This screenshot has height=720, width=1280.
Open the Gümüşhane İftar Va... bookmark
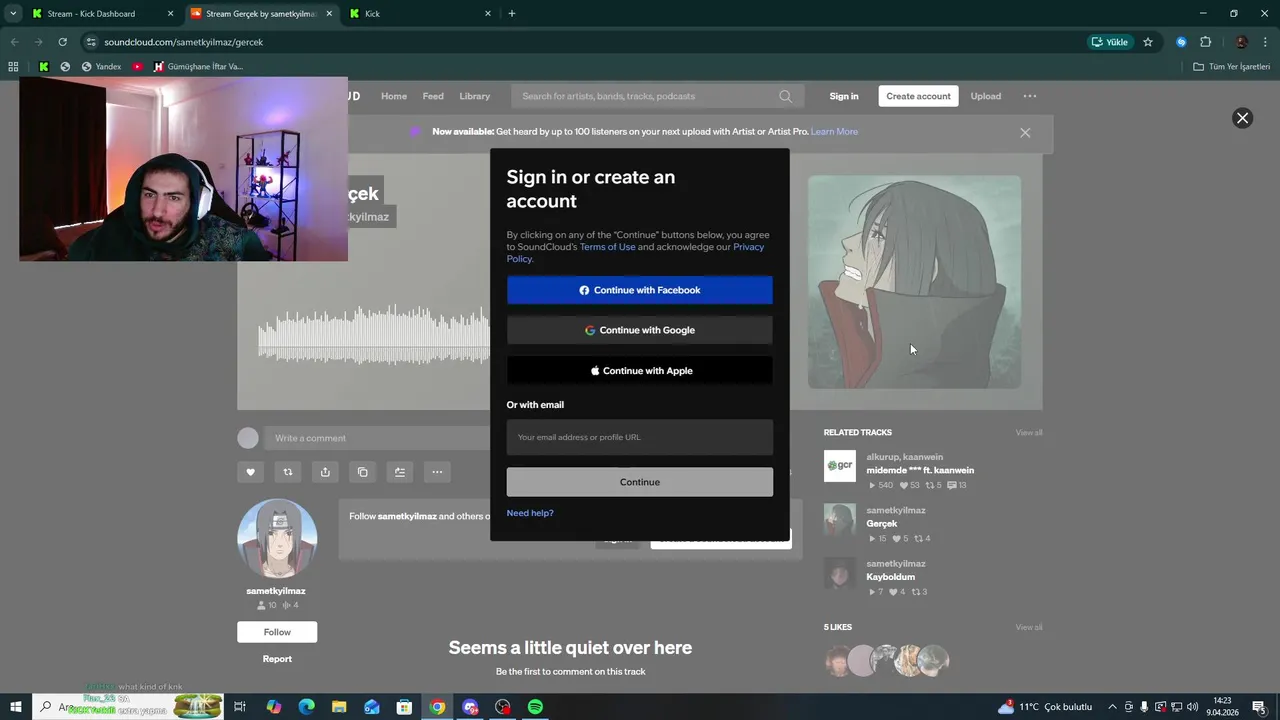coord(198,67)
